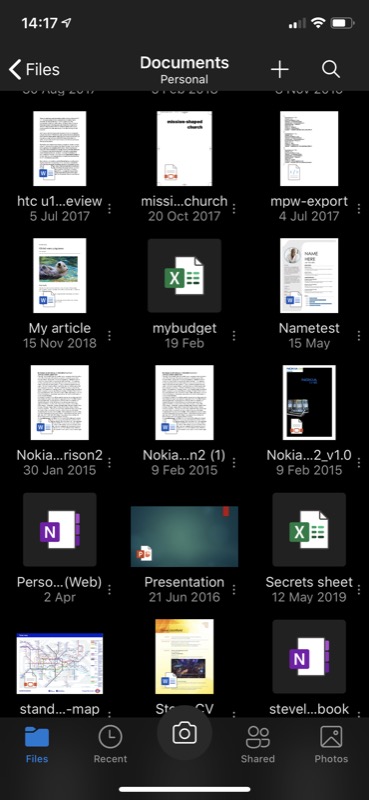Tap the 'stevel...book' file name
The image size is (369, 800).
[309, 709]
